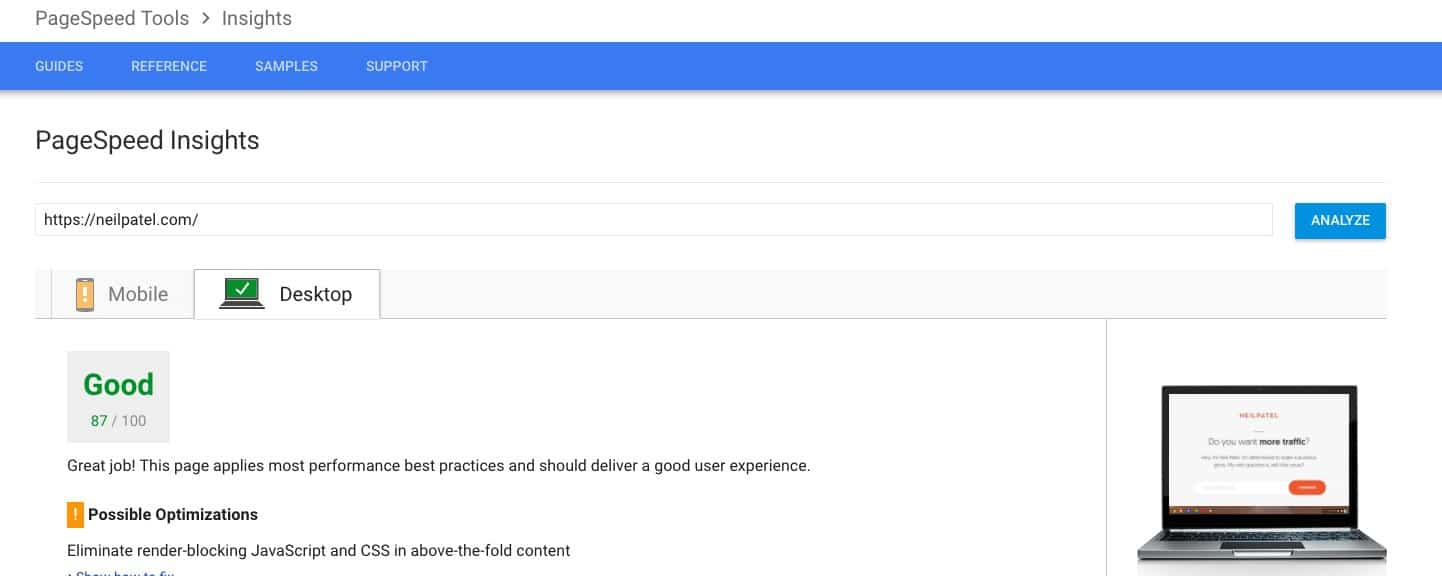
Task: Click the Possible Optimizations heading text
Action: pyautogui.click(x=173, y=515)
